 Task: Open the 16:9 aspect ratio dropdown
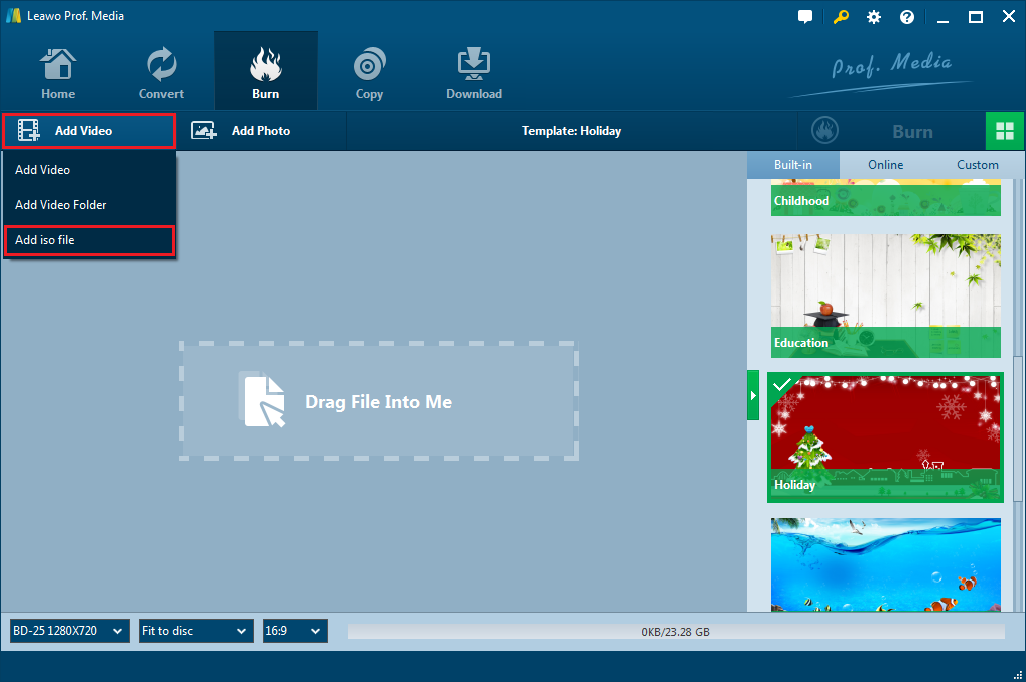tap(295, 631)
